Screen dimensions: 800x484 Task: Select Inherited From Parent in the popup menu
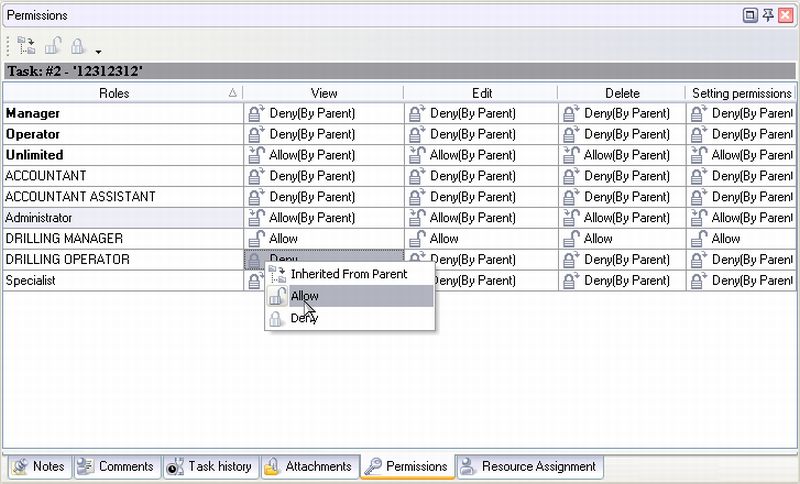point(348,273)
